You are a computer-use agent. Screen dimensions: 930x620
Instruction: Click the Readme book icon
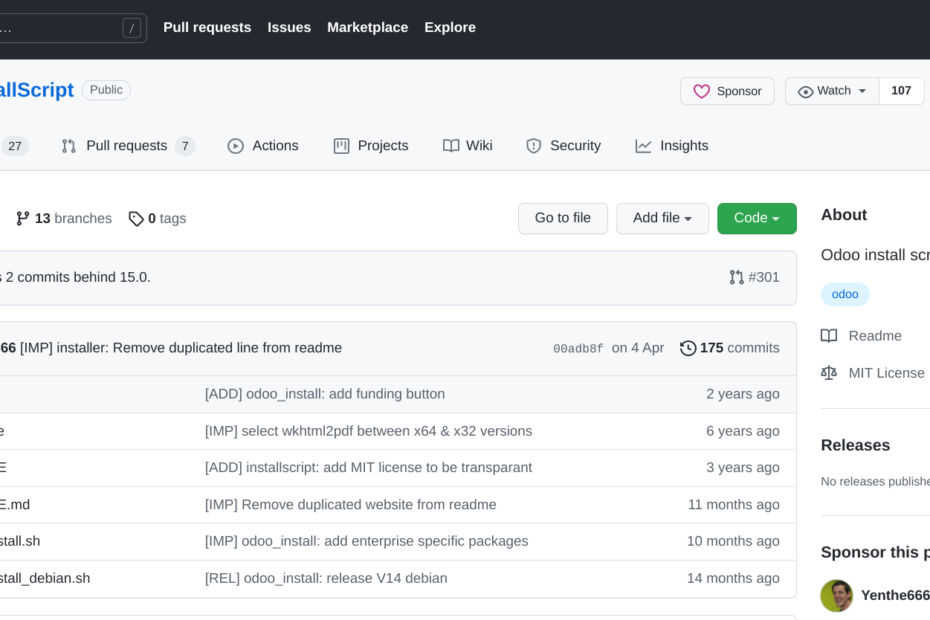[x=829, y=336]
